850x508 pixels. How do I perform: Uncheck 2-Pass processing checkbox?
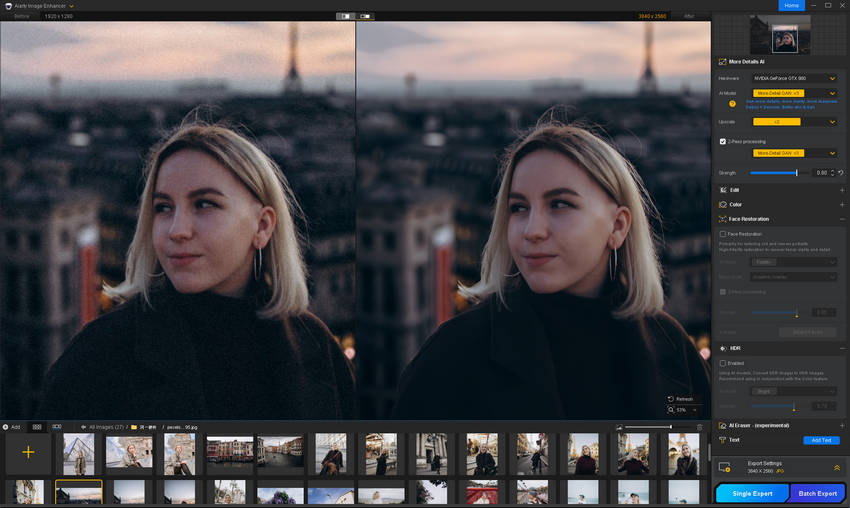coord(723,142)
